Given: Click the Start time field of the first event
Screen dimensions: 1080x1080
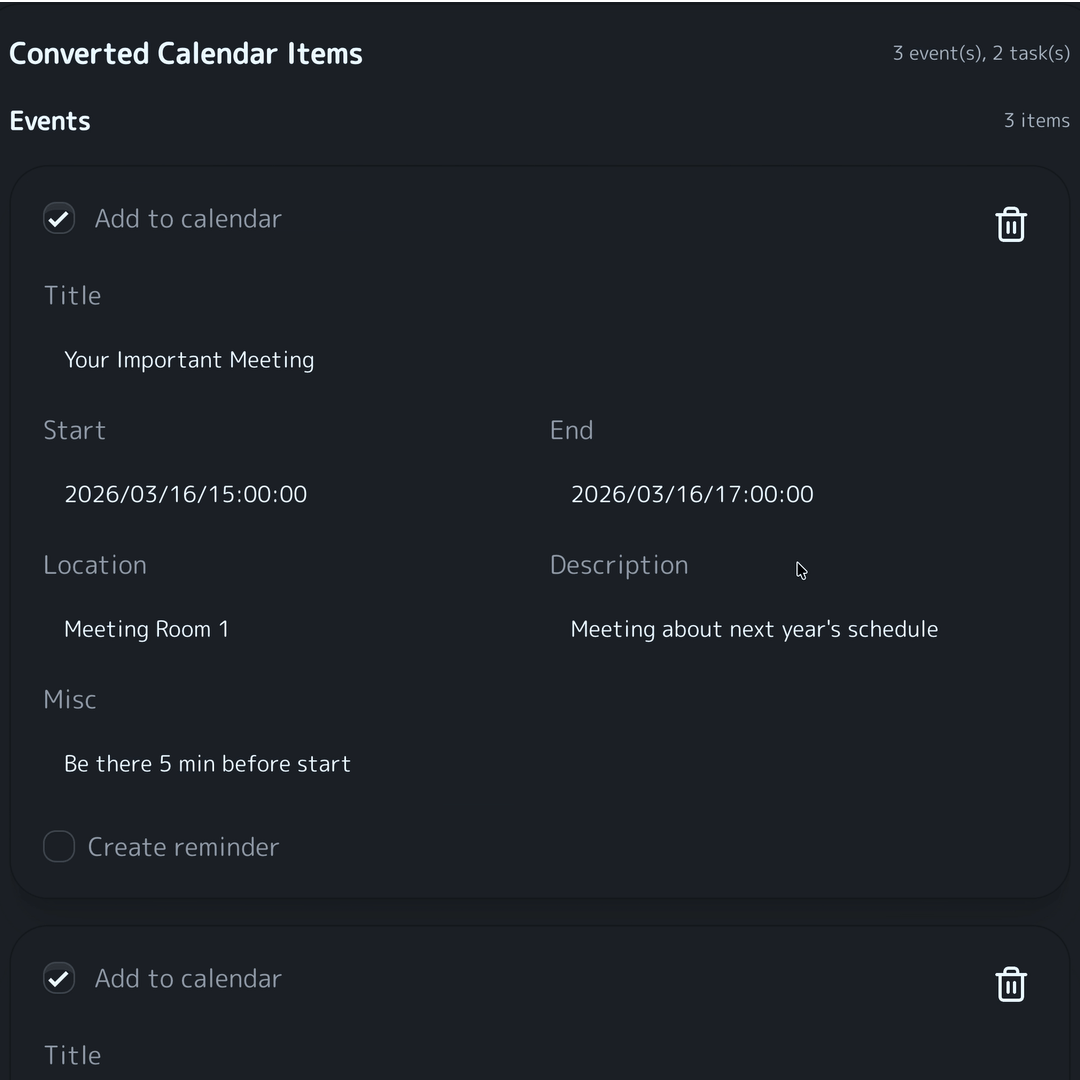Looking at the screenshot, I should pos(186,493).
